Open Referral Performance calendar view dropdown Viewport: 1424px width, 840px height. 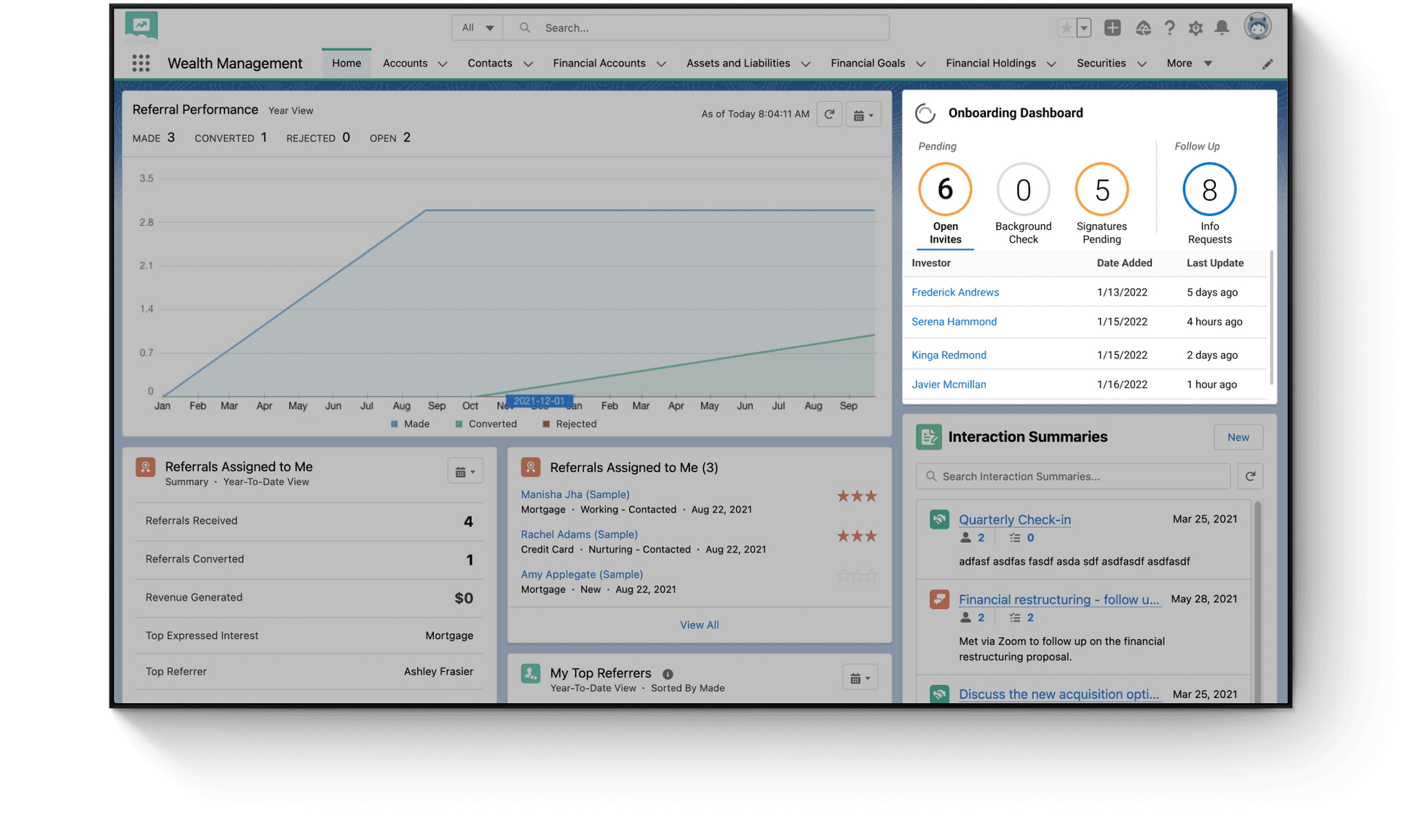click(863, 115)
